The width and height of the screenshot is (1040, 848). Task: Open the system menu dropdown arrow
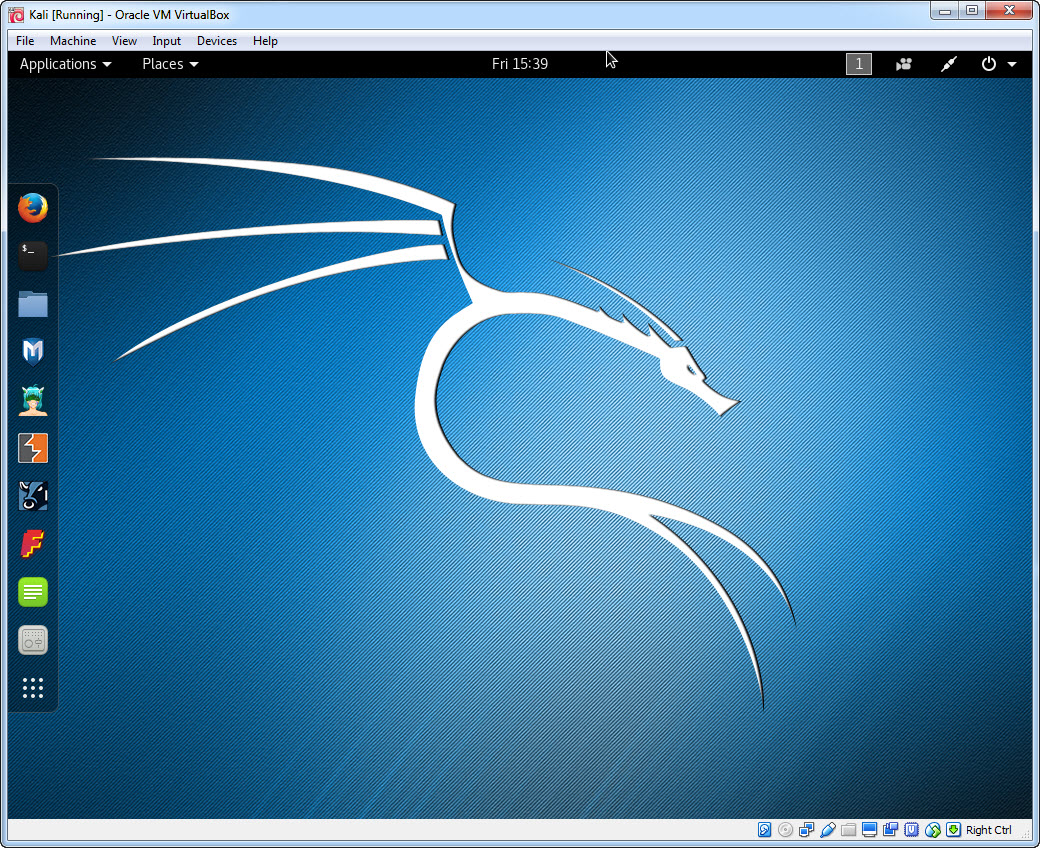click(1012, 64)
